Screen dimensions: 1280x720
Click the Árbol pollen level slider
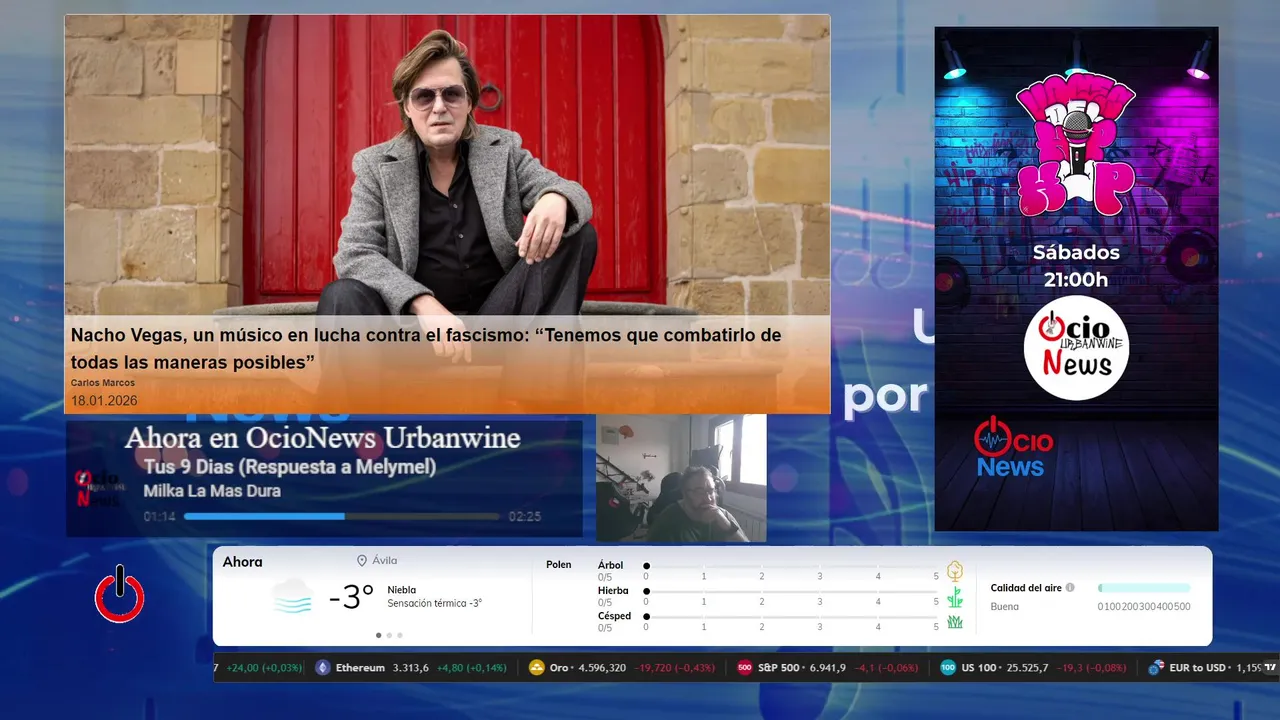click(x=791, y=566)
